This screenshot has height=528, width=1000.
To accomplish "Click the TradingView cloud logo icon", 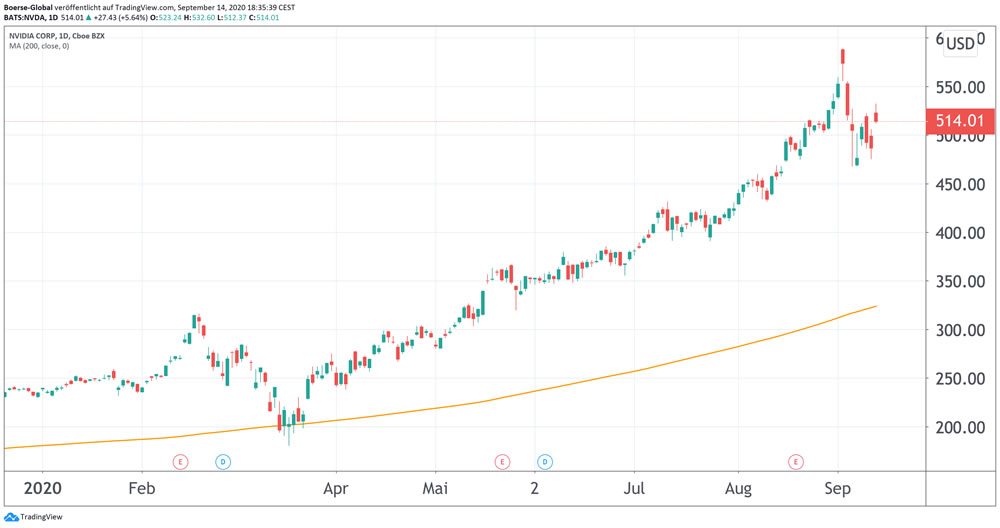I will [11, 517].
